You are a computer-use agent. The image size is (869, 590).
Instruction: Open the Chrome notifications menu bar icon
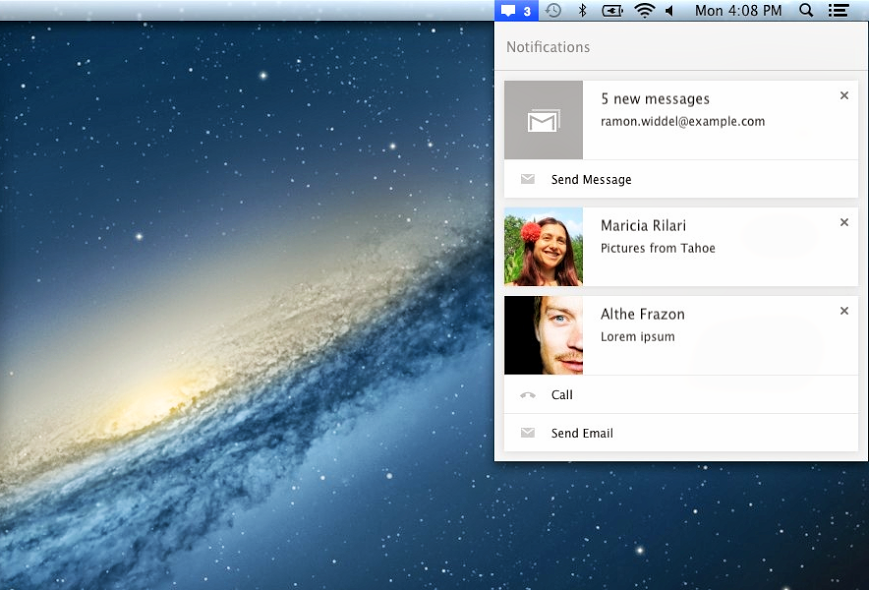(516, 11)
